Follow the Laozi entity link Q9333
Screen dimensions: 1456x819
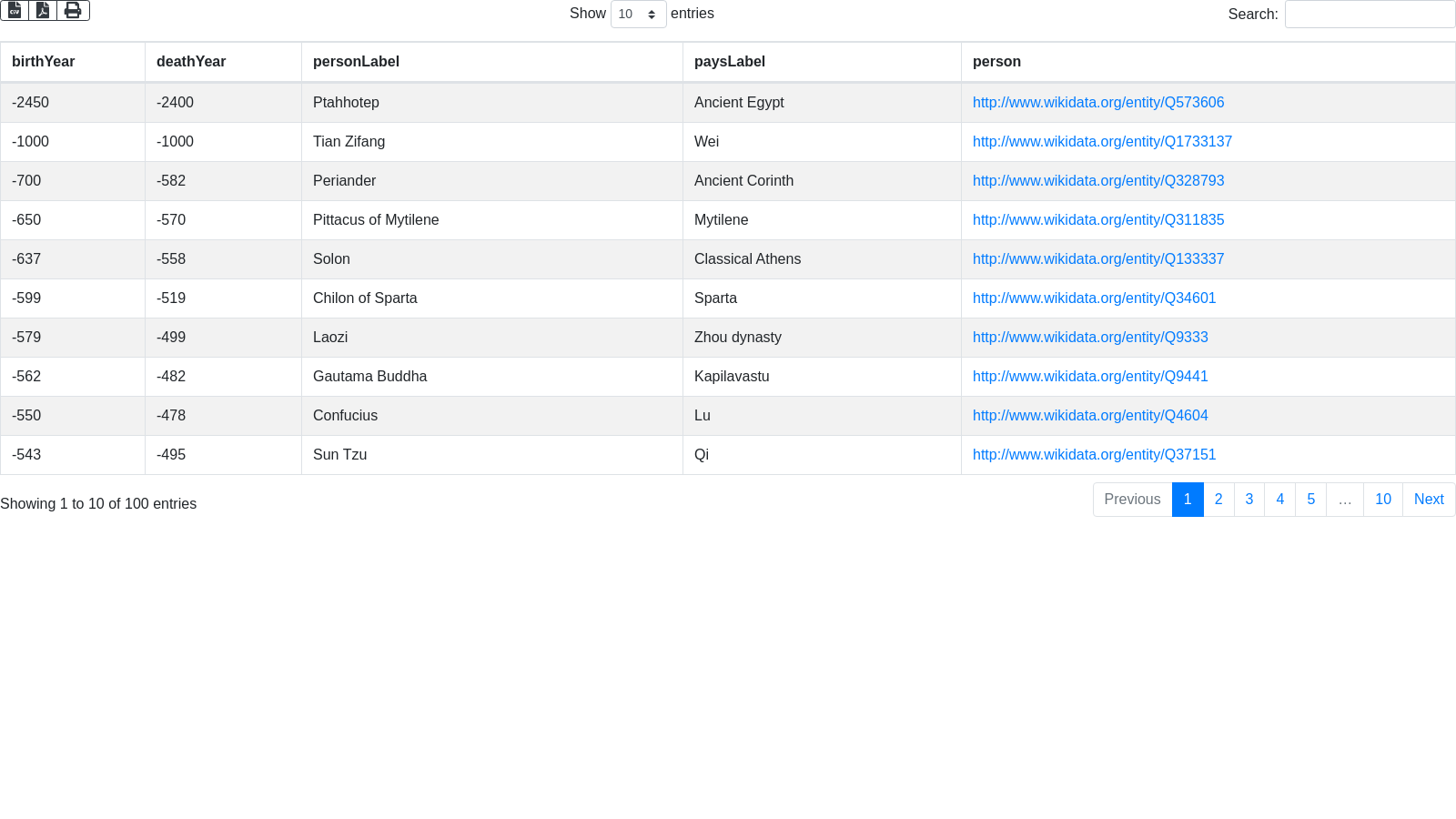1090,338
